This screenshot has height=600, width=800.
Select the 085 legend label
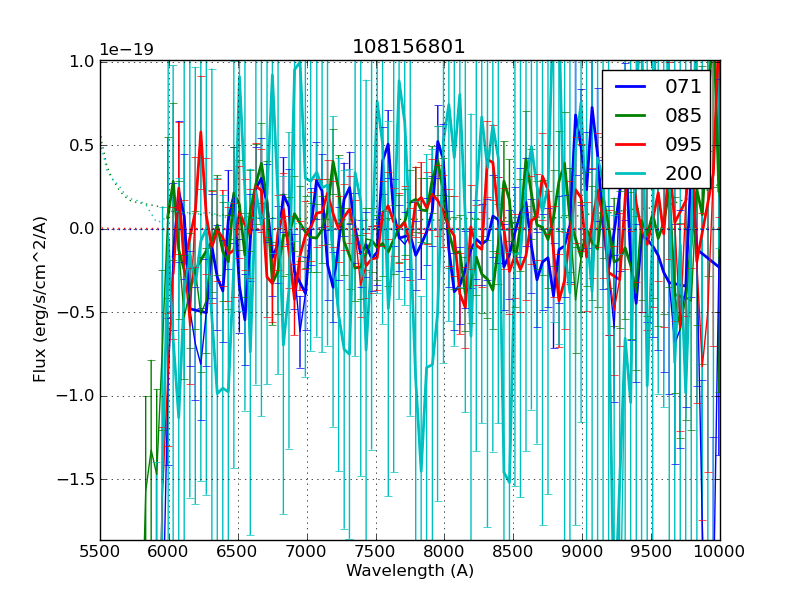tap(683, 115)
